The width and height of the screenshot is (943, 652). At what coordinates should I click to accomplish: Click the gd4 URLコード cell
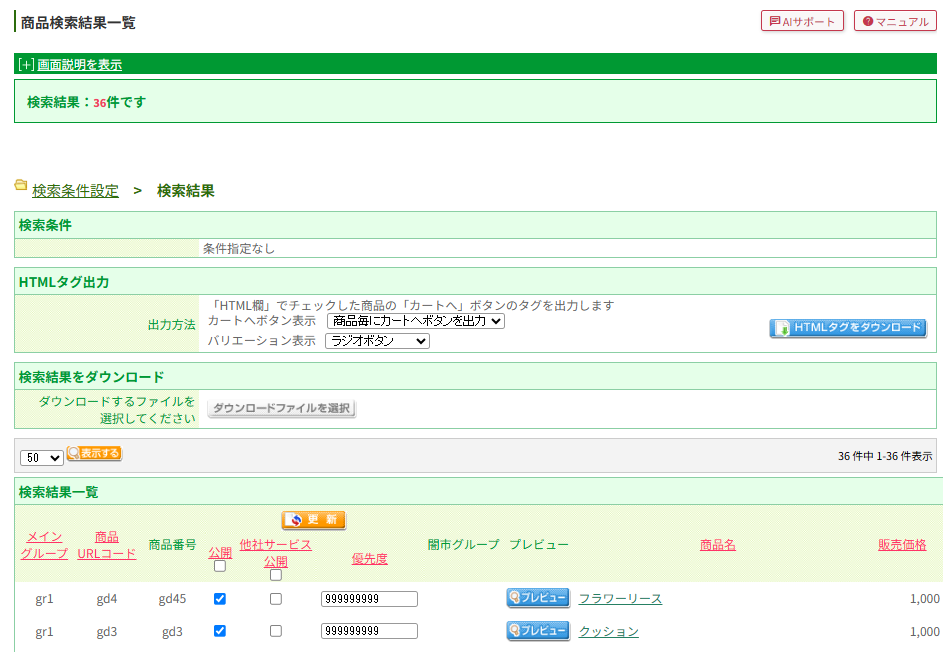click(x=106, y=599)
